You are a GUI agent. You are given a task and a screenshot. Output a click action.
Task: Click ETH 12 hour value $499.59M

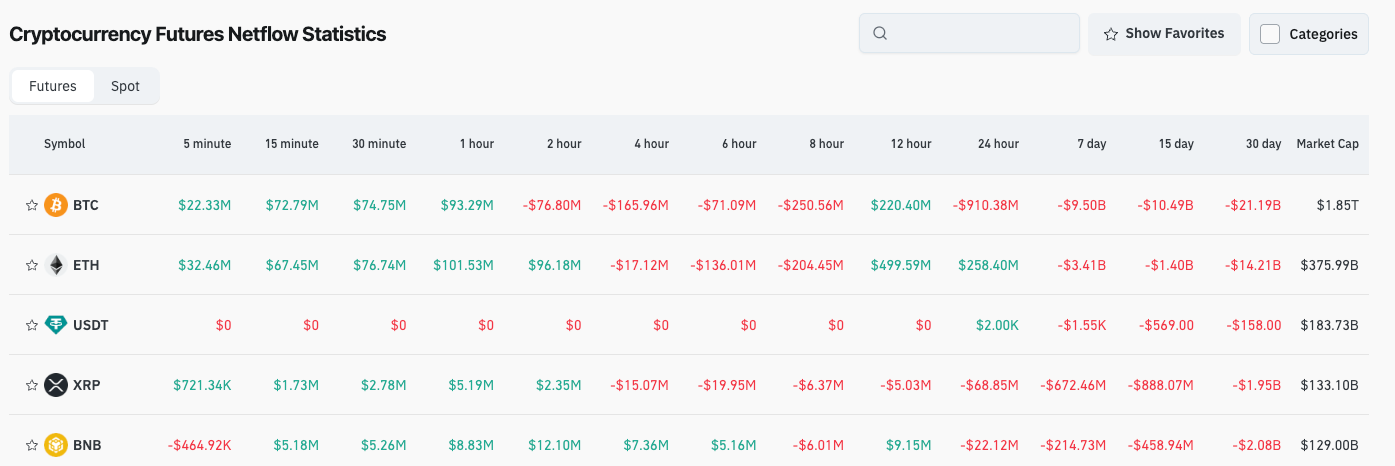[x=901, y=265]
